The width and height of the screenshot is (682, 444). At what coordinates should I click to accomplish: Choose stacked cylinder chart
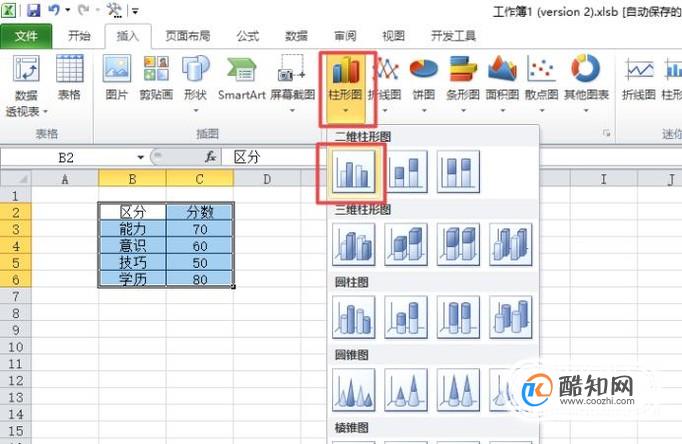pos(406,317)
